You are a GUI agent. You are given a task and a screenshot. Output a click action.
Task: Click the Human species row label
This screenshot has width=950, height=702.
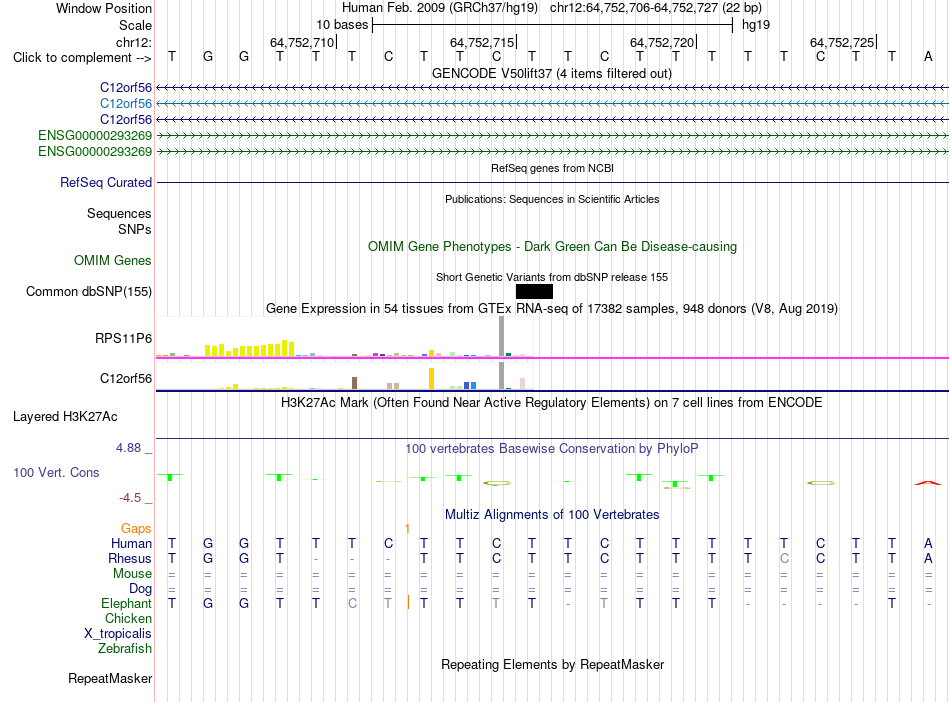[x=131, y=543]
